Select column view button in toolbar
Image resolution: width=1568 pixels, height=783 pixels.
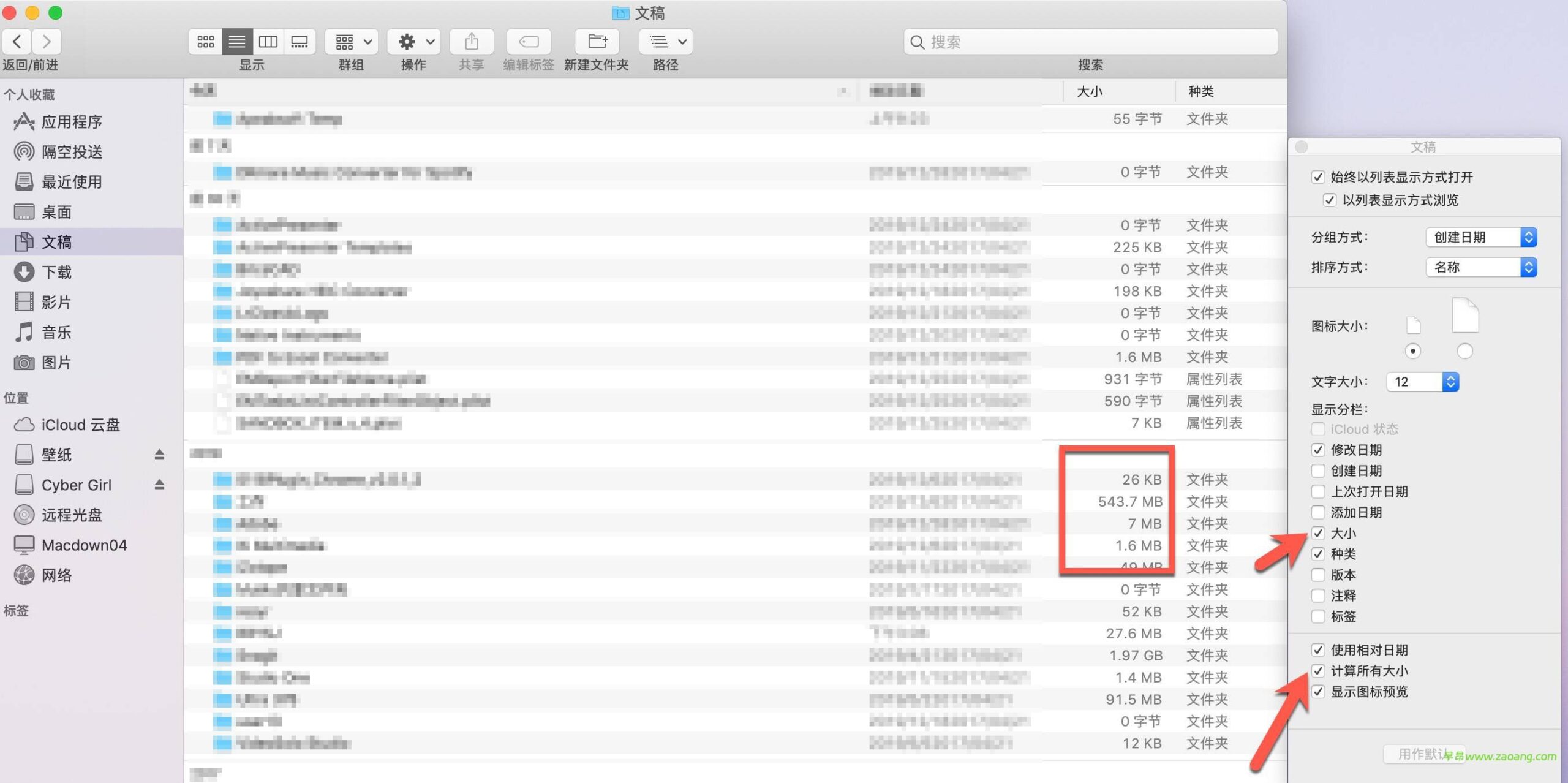coord(268,42)
